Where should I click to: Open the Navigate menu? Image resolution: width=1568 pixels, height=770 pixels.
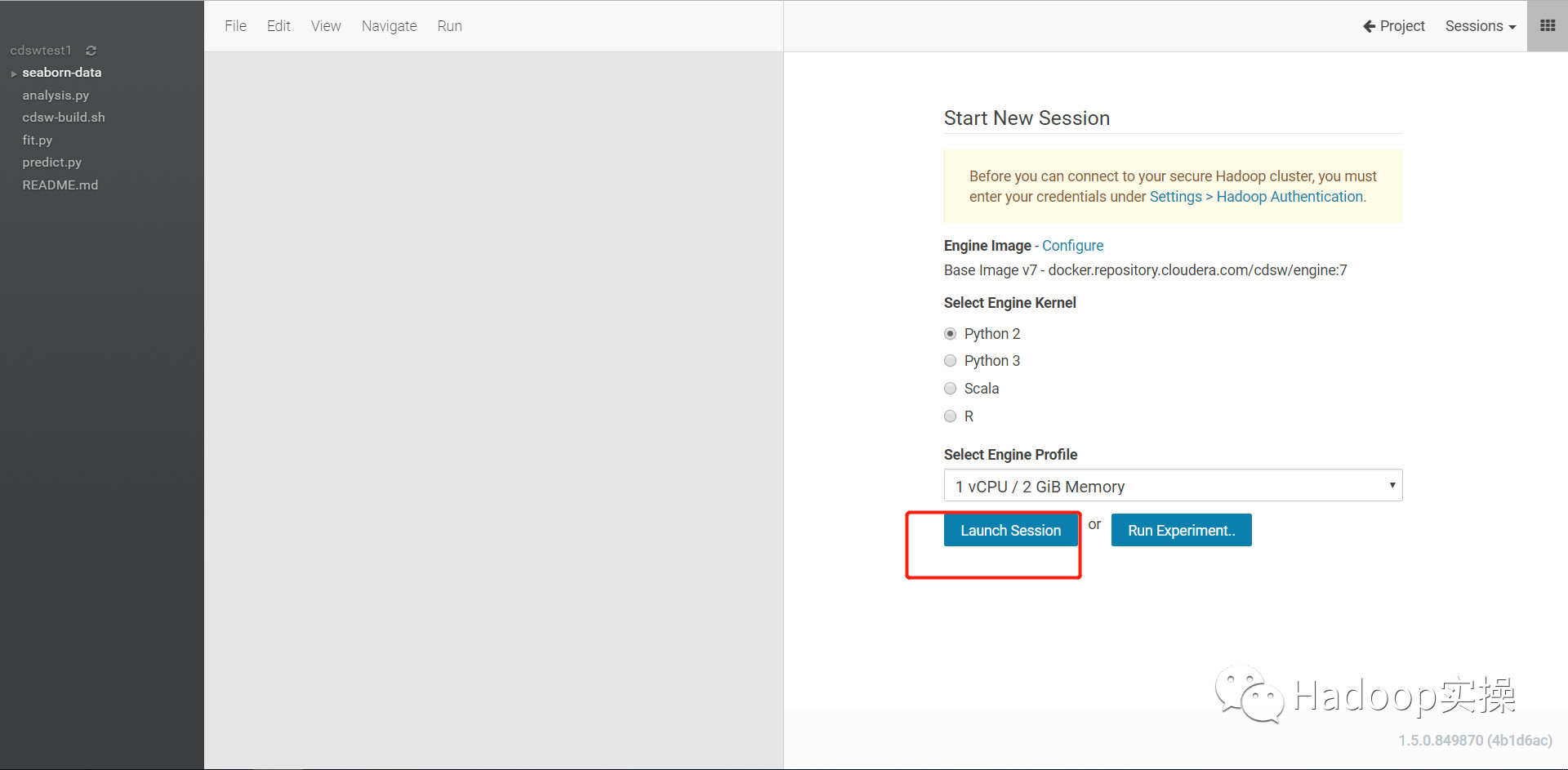(389, 26)
